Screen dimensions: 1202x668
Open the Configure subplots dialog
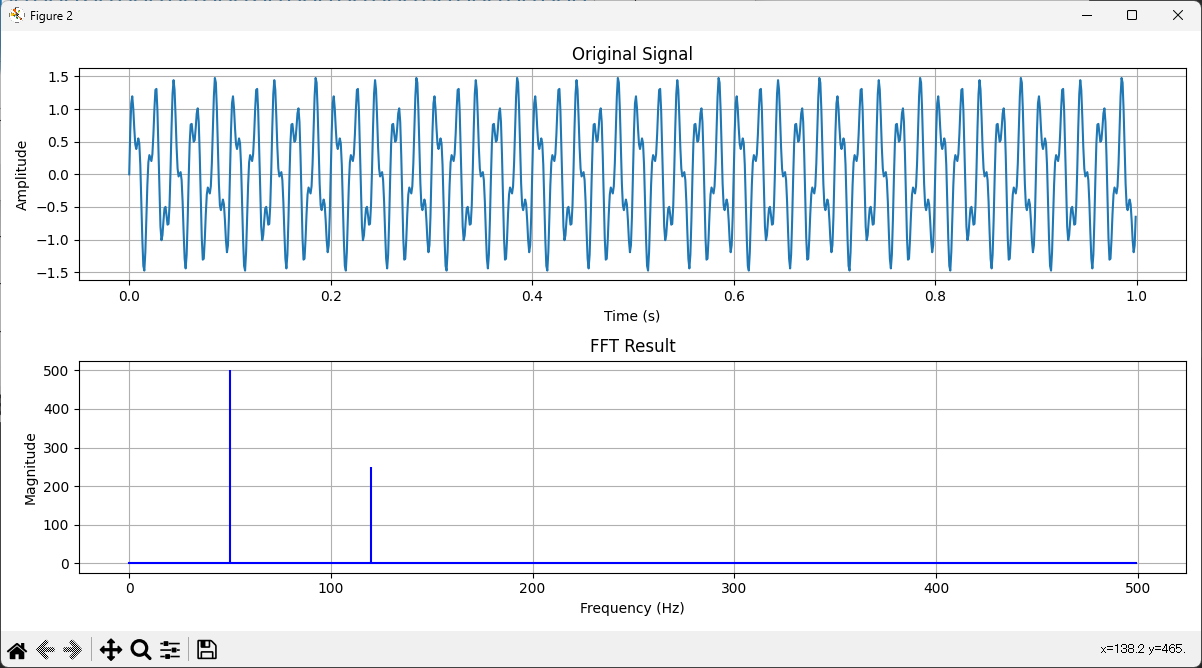[170, 649]
